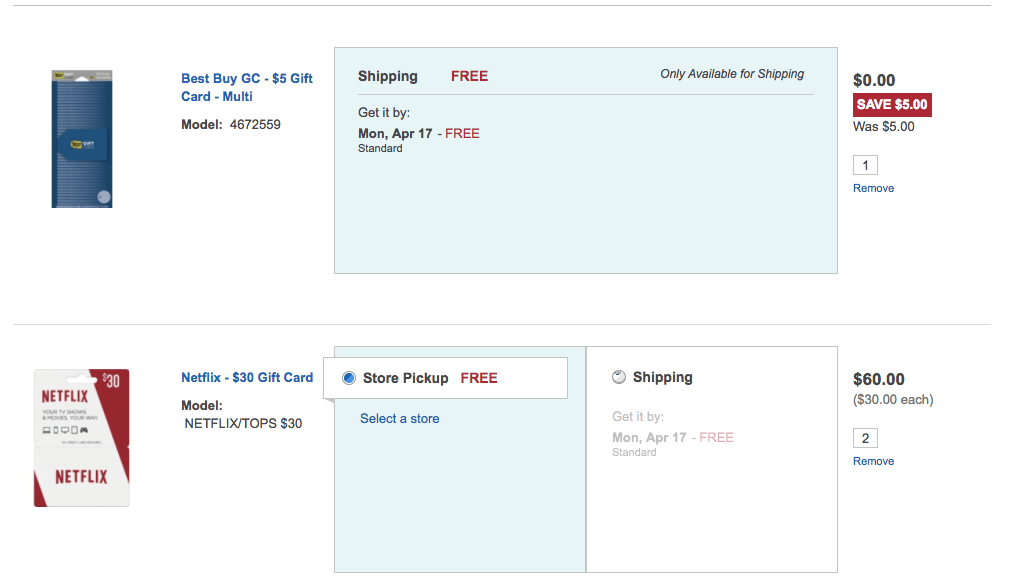Remove the Best Buy gift card from cart
Viewport: 1009px width, 582px height.
click(873, 188)
